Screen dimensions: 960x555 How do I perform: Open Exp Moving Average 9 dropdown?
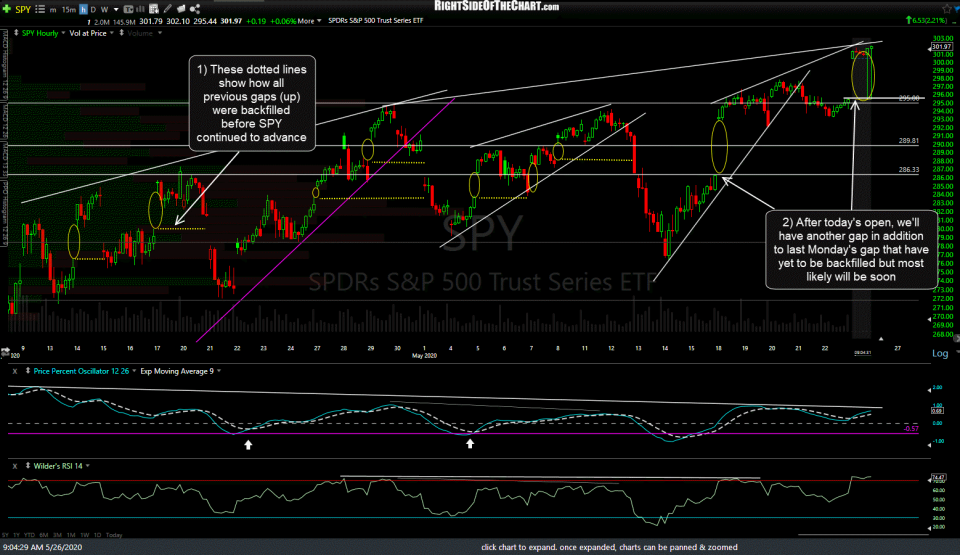point(219,371)
